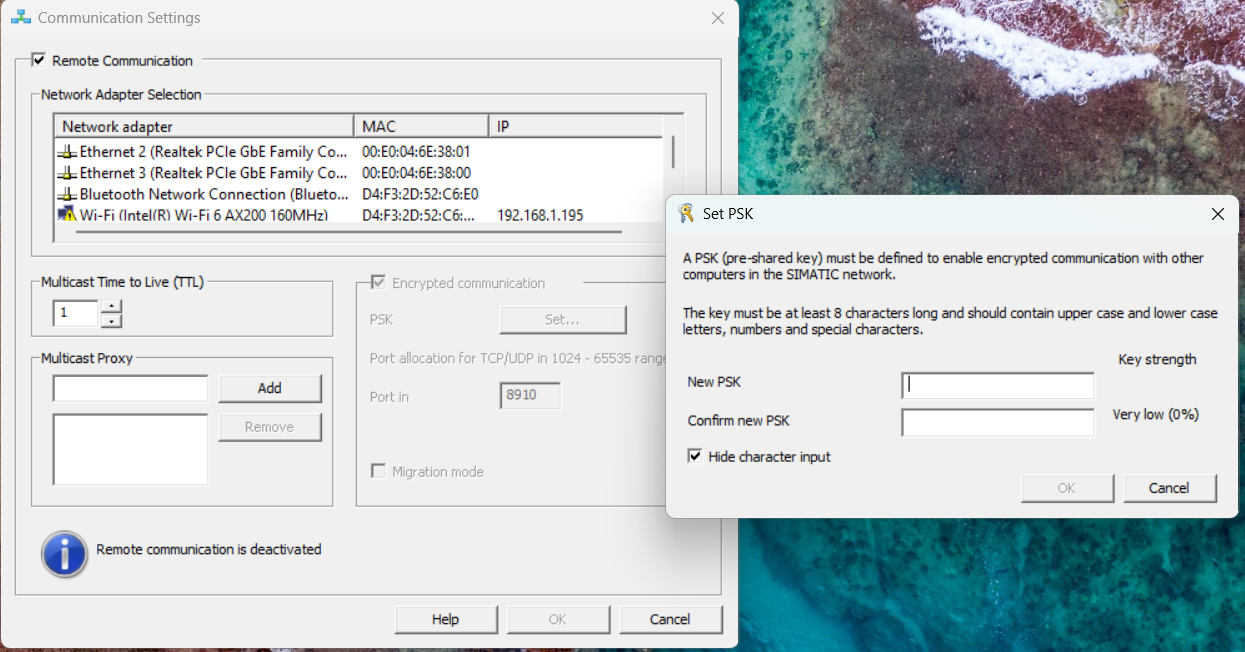
Task: Select the Ethernet 3 adapter icon
Action: (x=68, y=173)
